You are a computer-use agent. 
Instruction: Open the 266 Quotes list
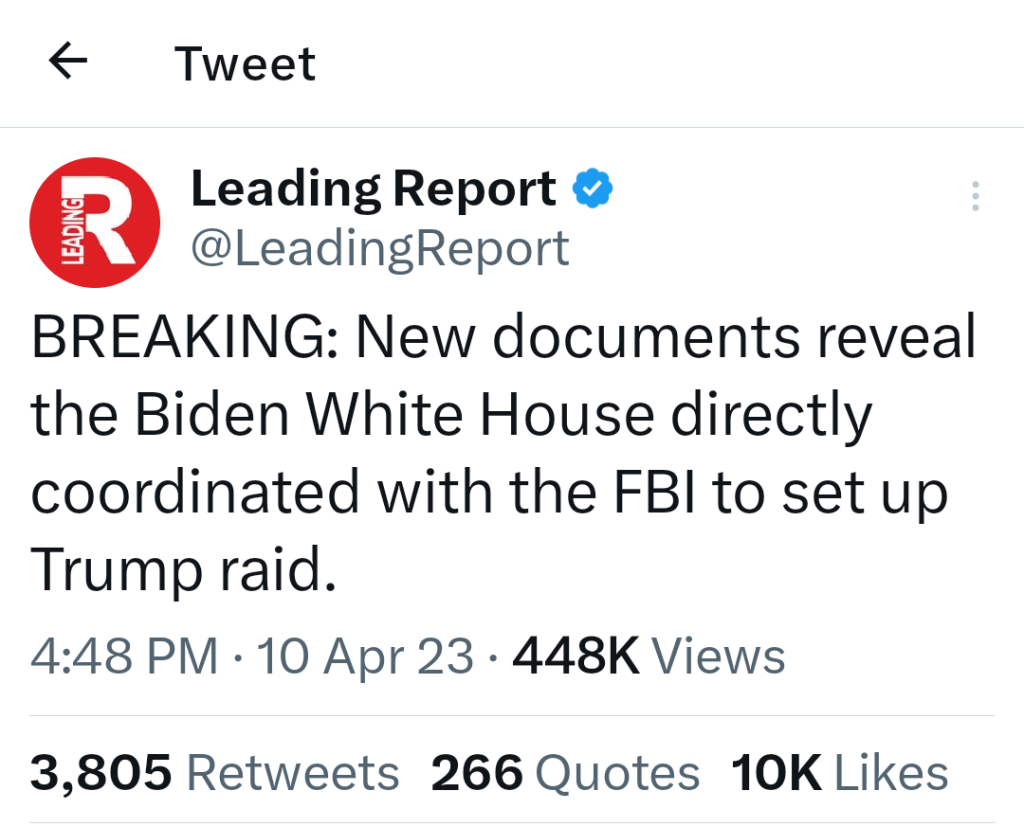click(565, 773)
